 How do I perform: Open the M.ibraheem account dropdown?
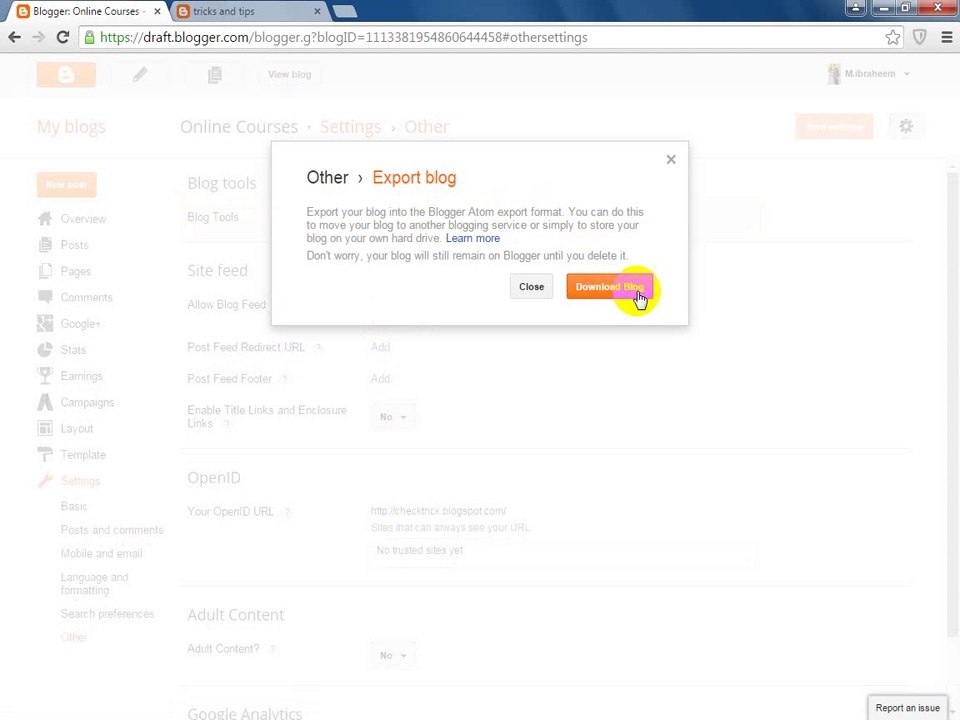[x=869, y=74]
